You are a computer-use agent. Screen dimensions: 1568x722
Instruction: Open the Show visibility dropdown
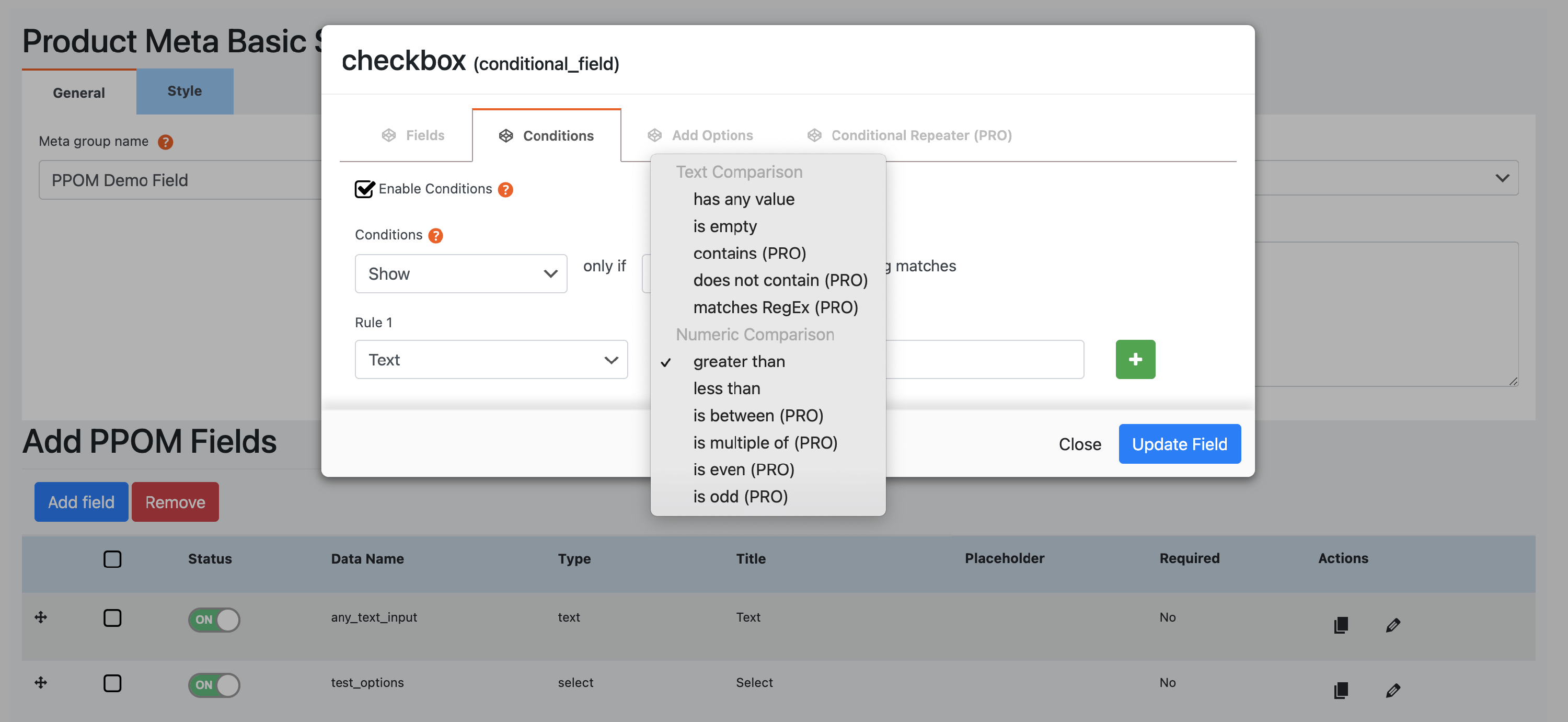pyautogui.click(x=461, y=273)
